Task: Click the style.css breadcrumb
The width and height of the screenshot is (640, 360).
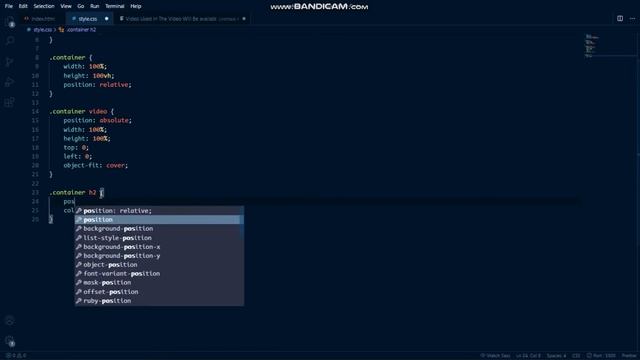Action: point(42,30)
